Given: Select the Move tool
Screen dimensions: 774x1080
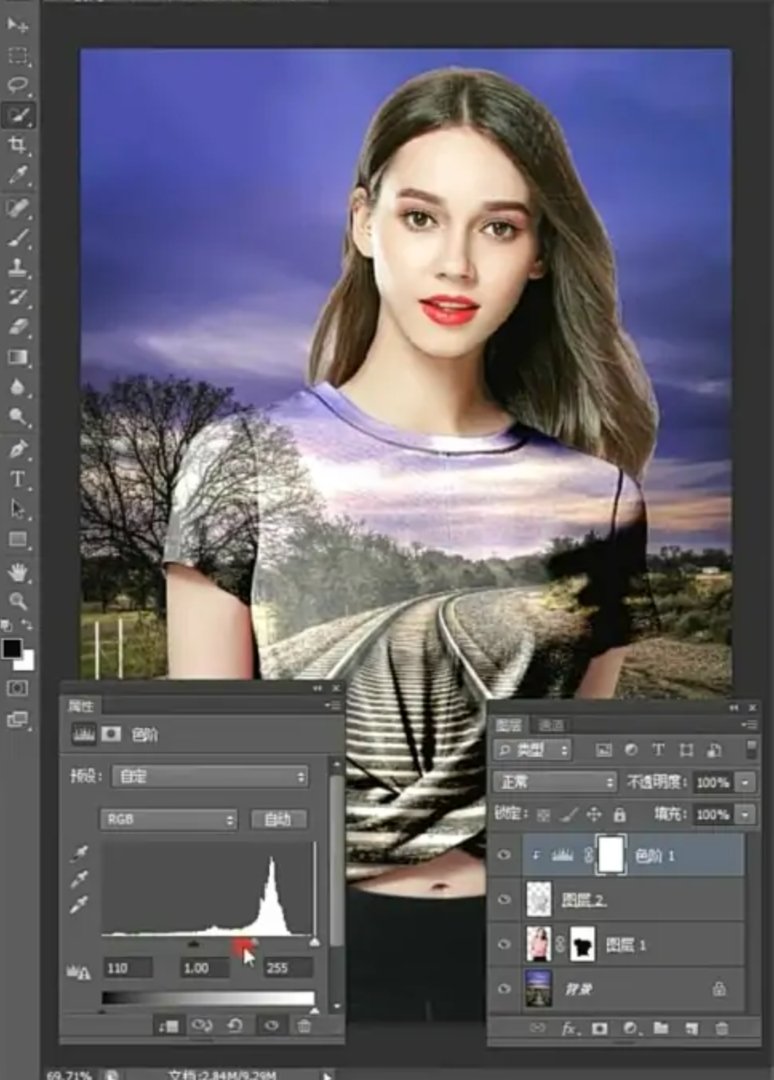Looking at the screenshot, I should point(18,25).
